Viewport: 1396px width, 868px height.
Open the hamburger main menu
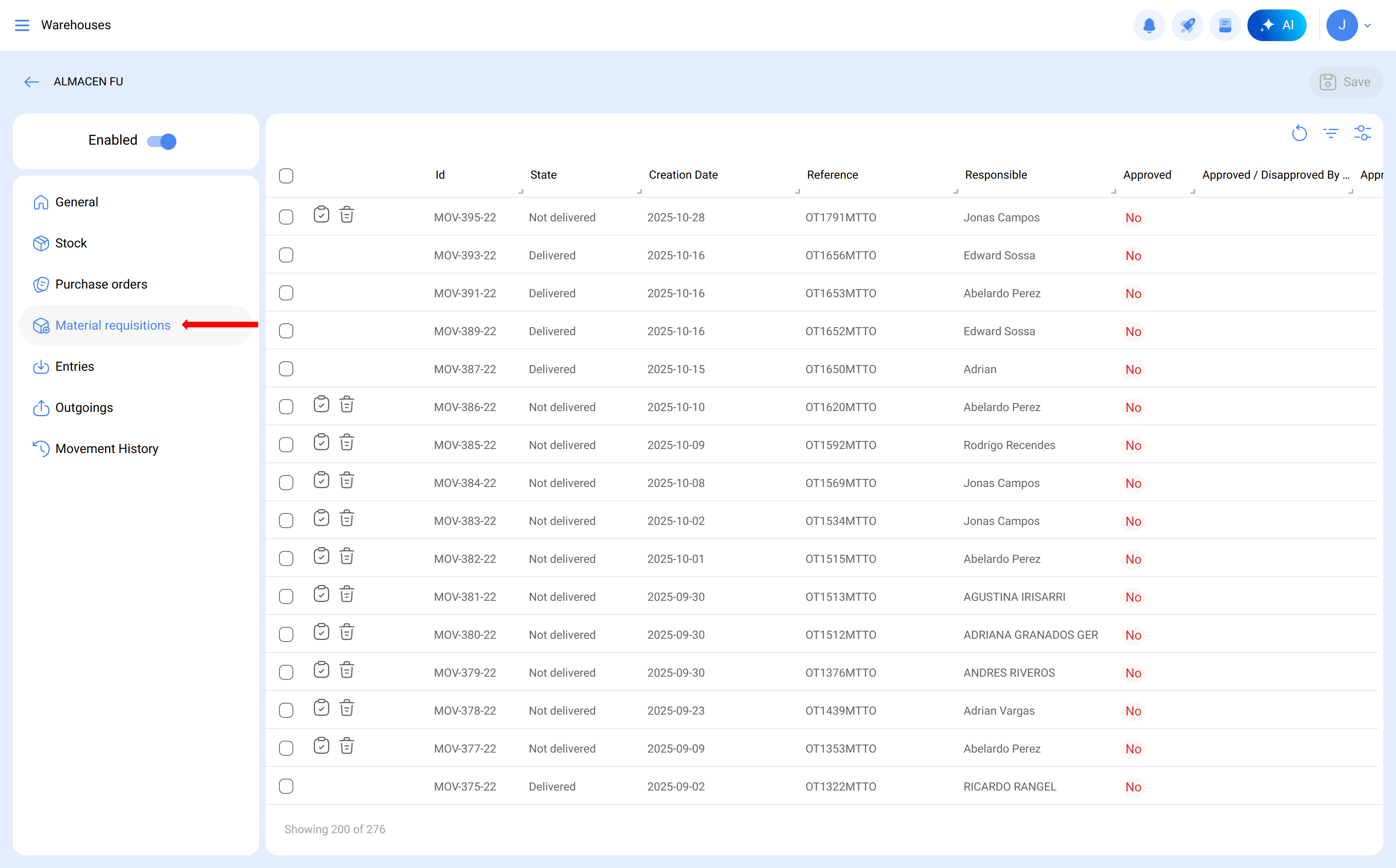(22, 25)
